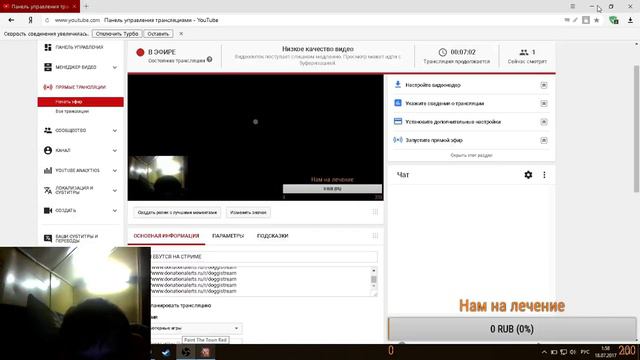Click Сейчас смотрят viewer count
This screenshot has height=360, width=640.
(527, 56)
